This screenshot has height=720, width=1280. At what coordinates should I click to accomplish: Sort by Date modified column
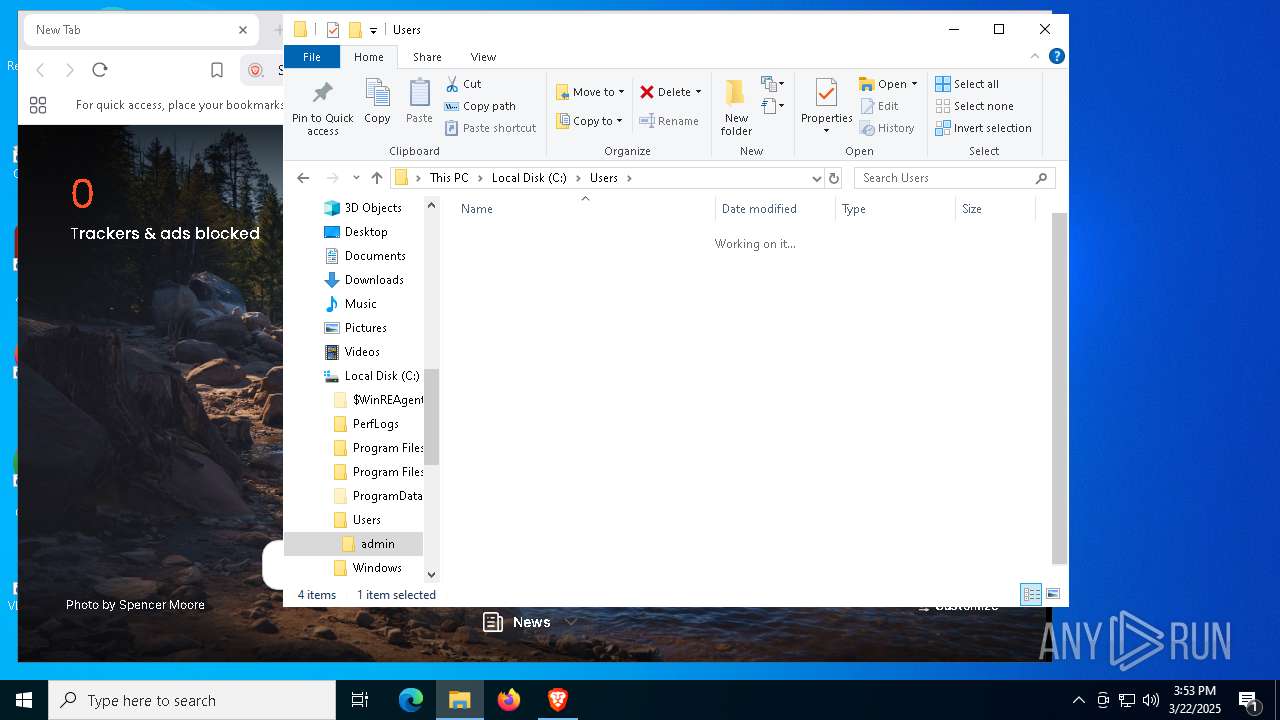point(775,209)
